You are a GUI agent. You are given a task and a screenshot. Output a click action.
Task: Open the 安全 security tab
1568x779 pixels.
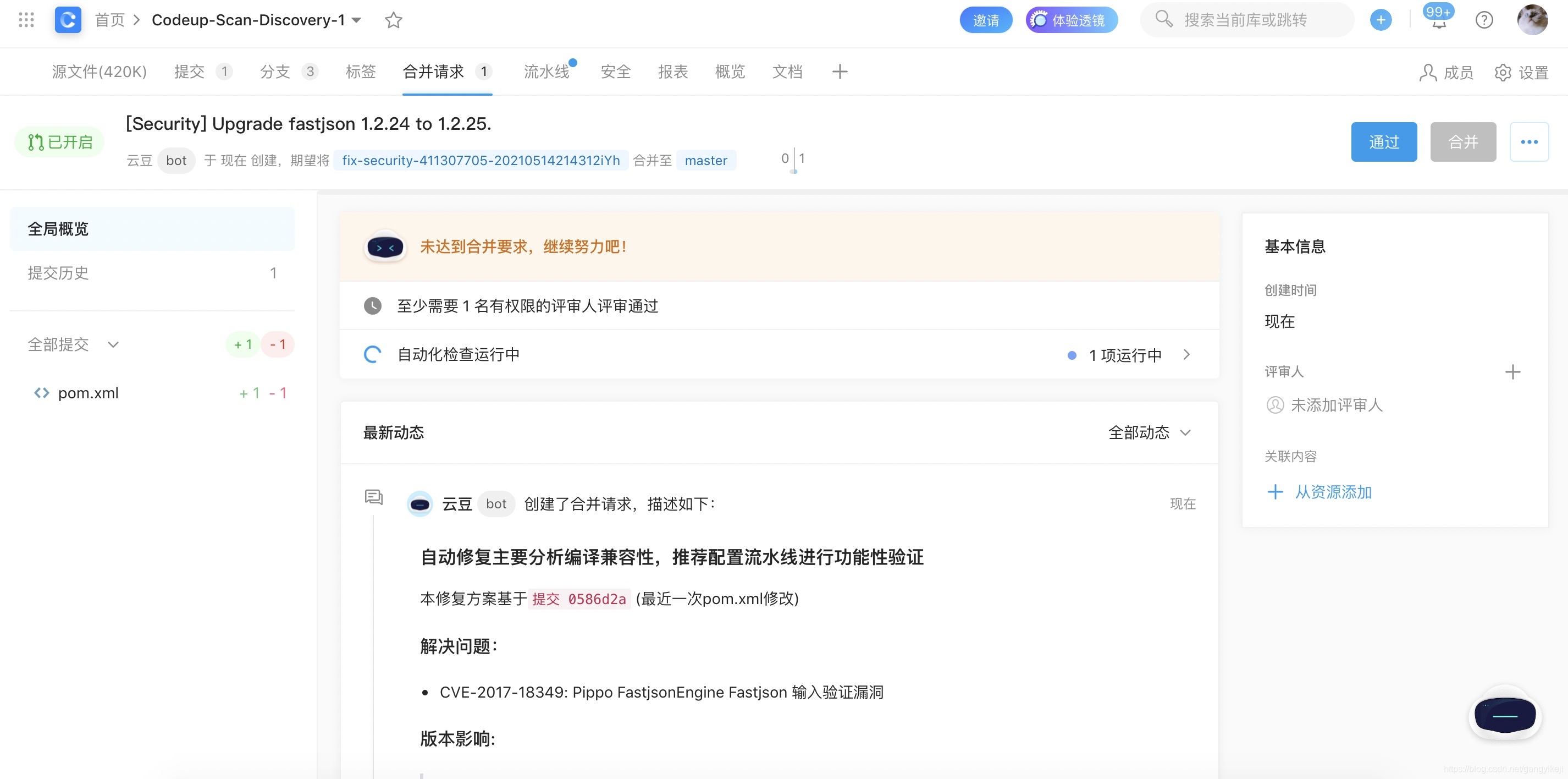pos(616,72)
